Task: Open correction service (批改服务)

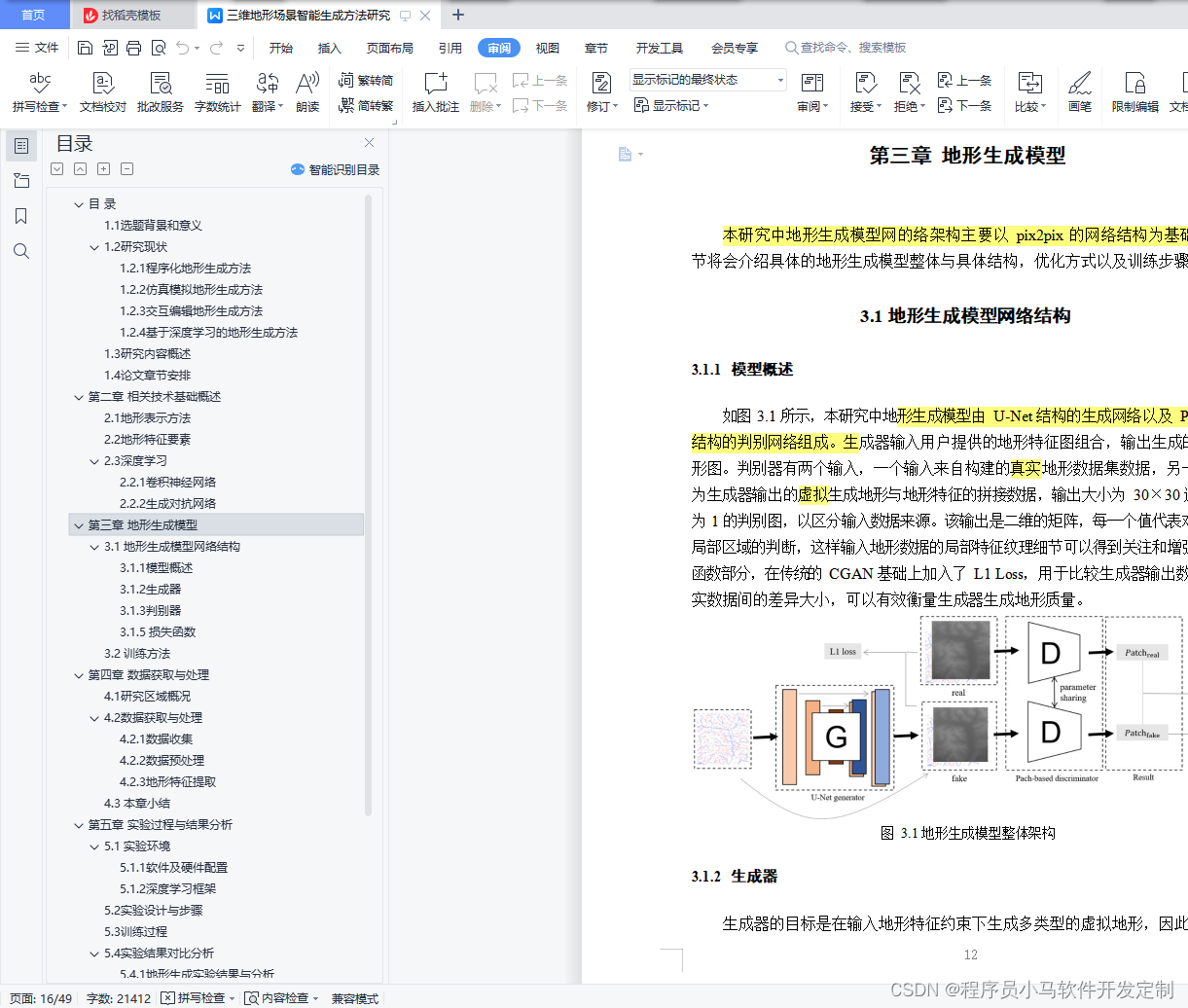Action: (x=161, y=92)
